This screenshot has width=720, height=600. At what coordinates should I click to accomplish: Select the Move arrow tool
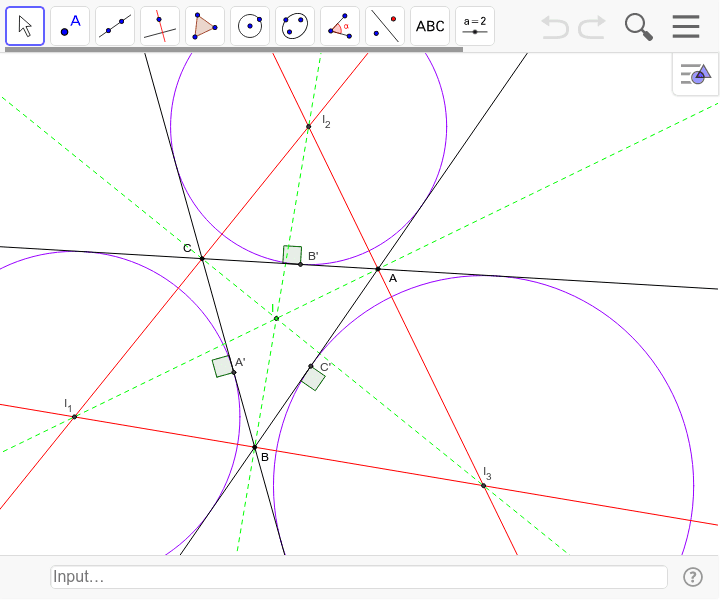pyautogui.click(x=25, y=26)
